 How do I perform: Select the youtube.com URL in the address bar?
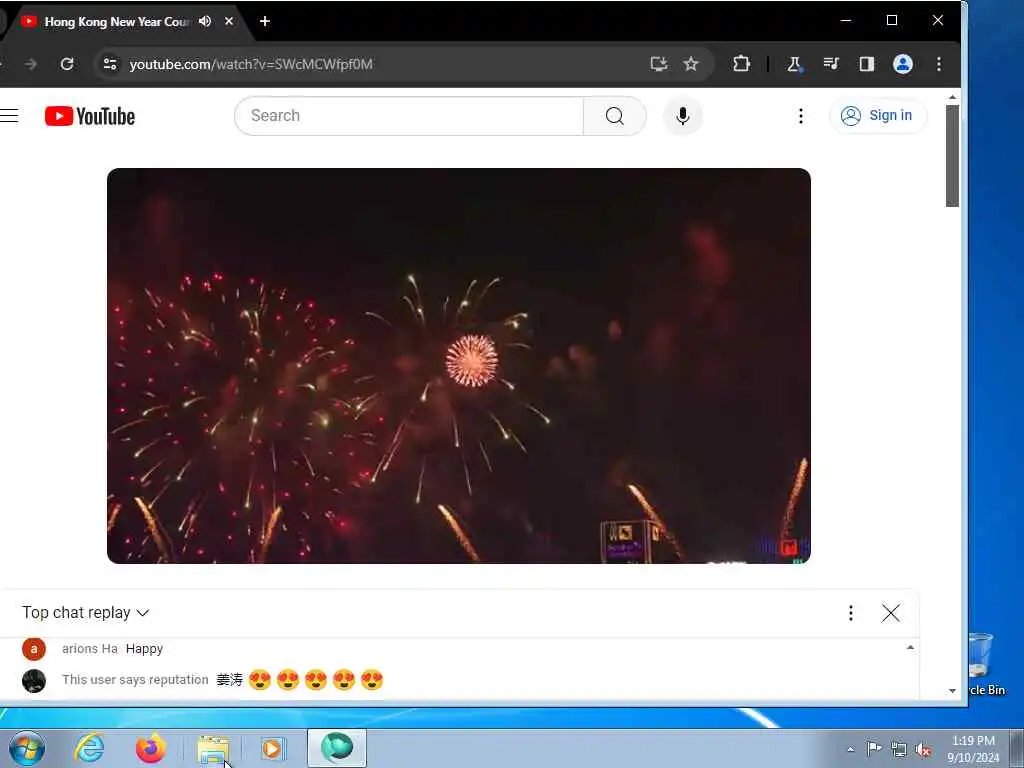click(x=251, y=64)
